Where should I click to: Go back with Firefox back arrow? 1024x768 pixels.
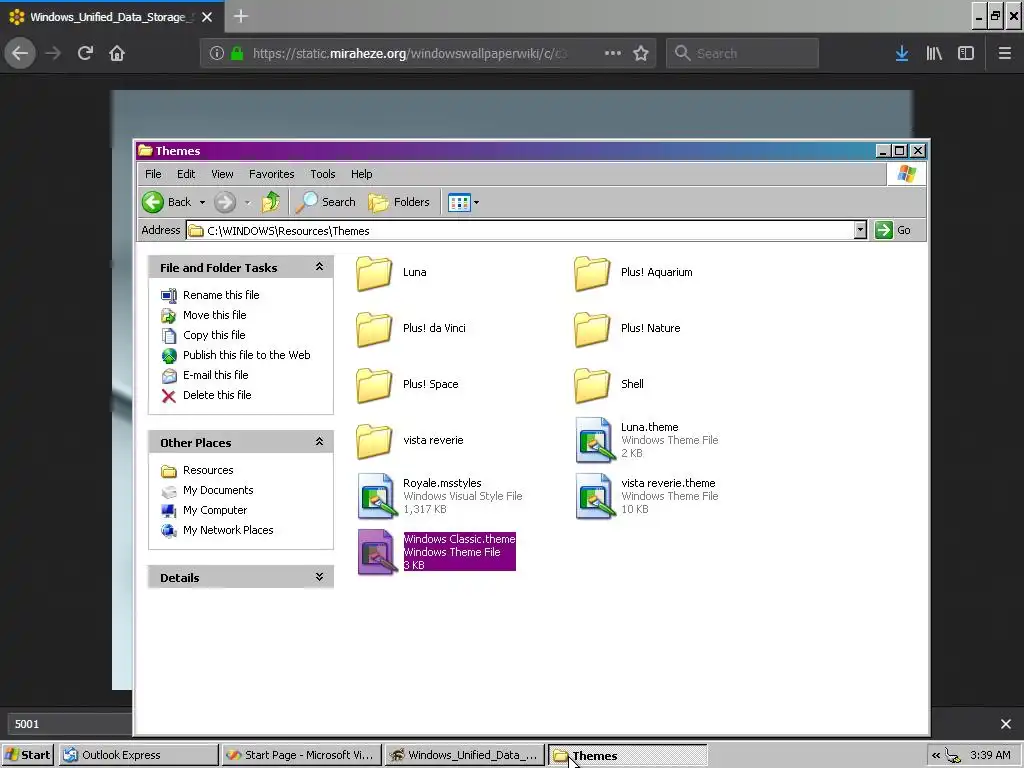(20, 53)
